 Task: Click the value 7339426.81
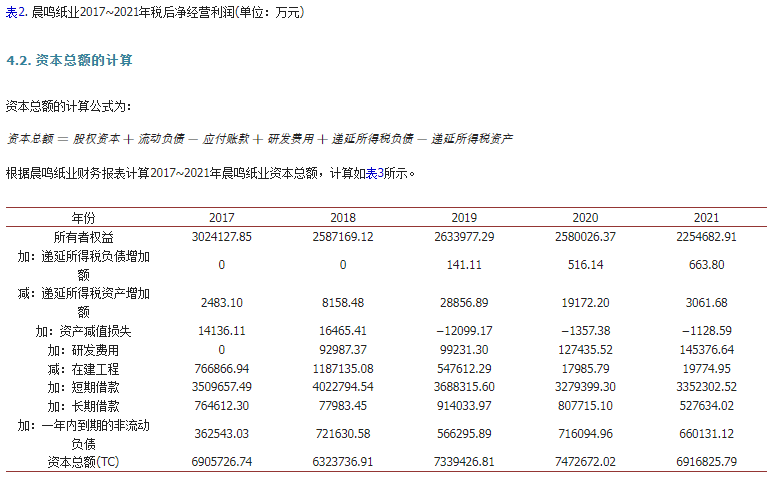(464, 462)
